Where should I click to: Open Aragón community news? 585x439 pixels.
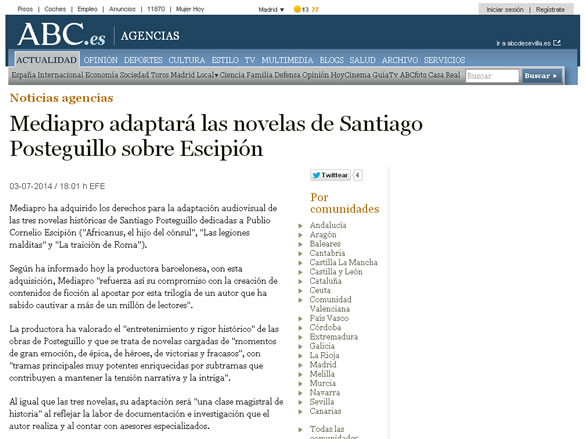(323, 235)
